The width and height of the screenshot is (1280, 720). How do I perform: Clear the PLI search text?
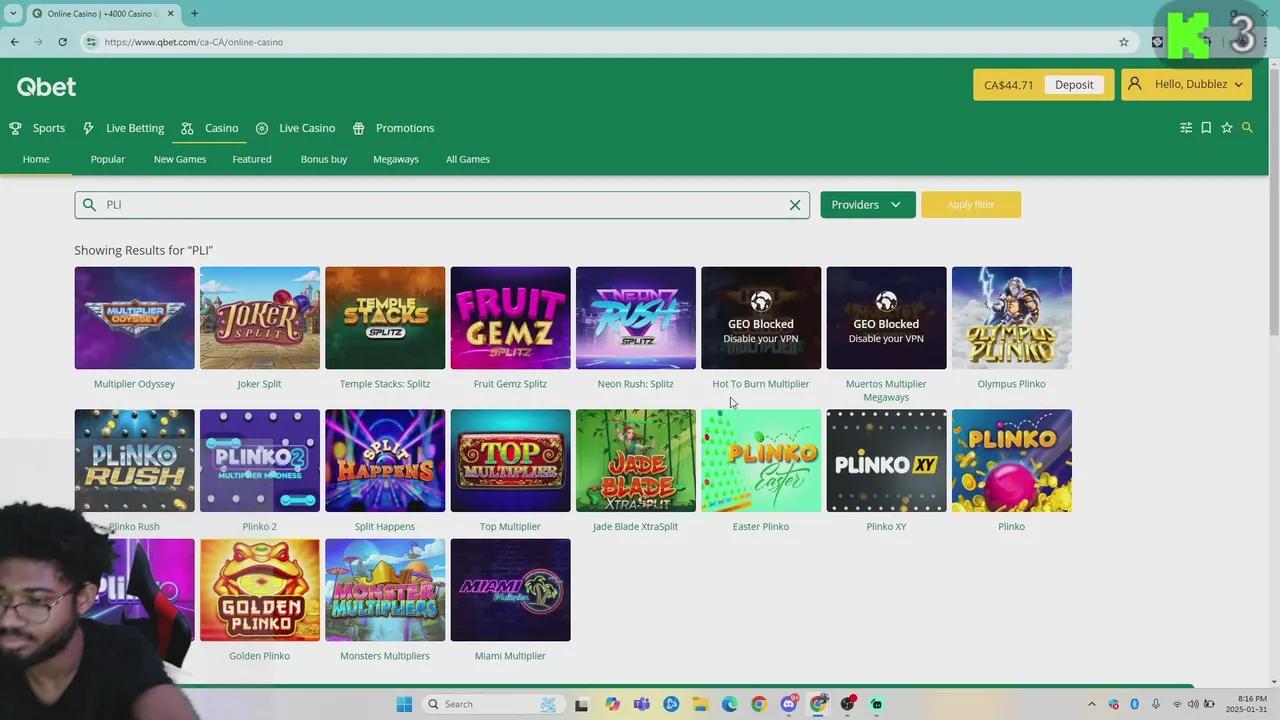tap(795, 205)
